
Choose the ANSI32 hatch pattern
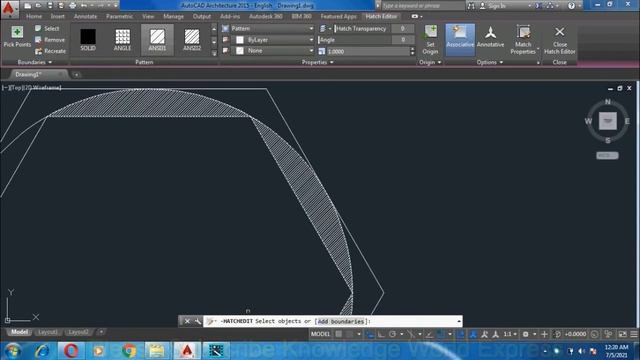click(192, 40)
